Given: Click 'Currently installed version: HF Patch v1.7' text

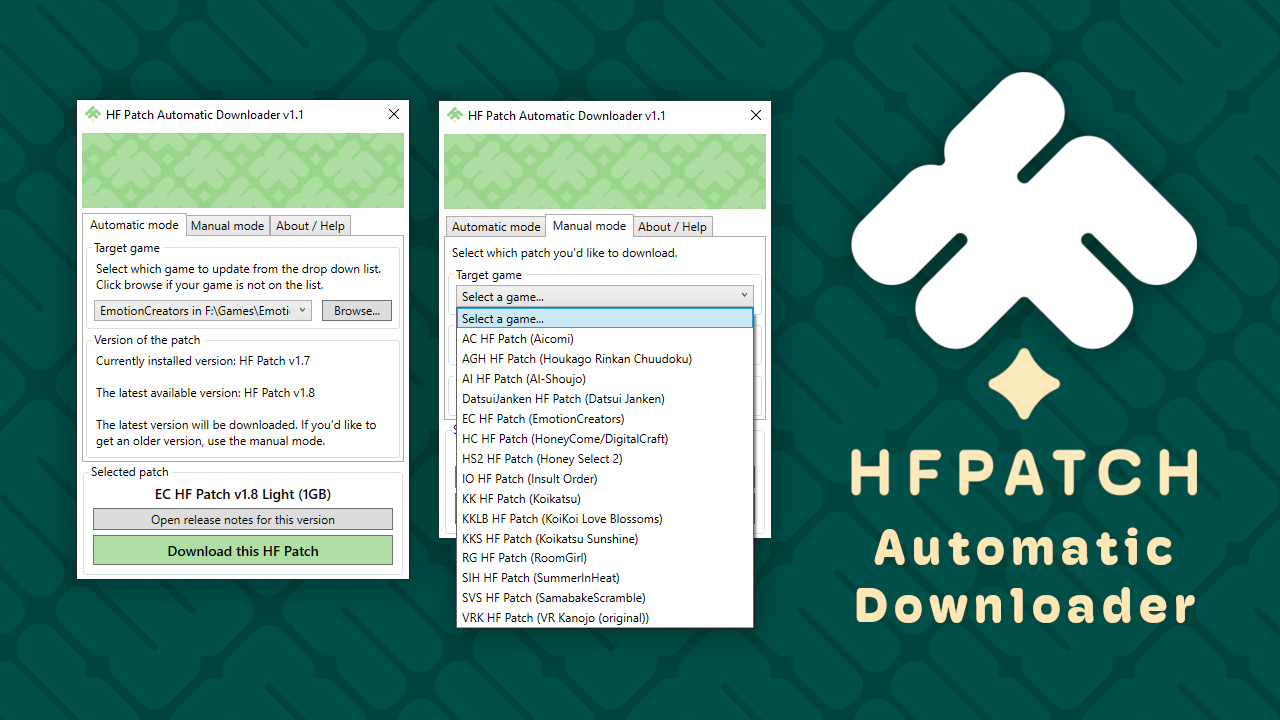Looking at the screenshot, I should coord(203,361).
